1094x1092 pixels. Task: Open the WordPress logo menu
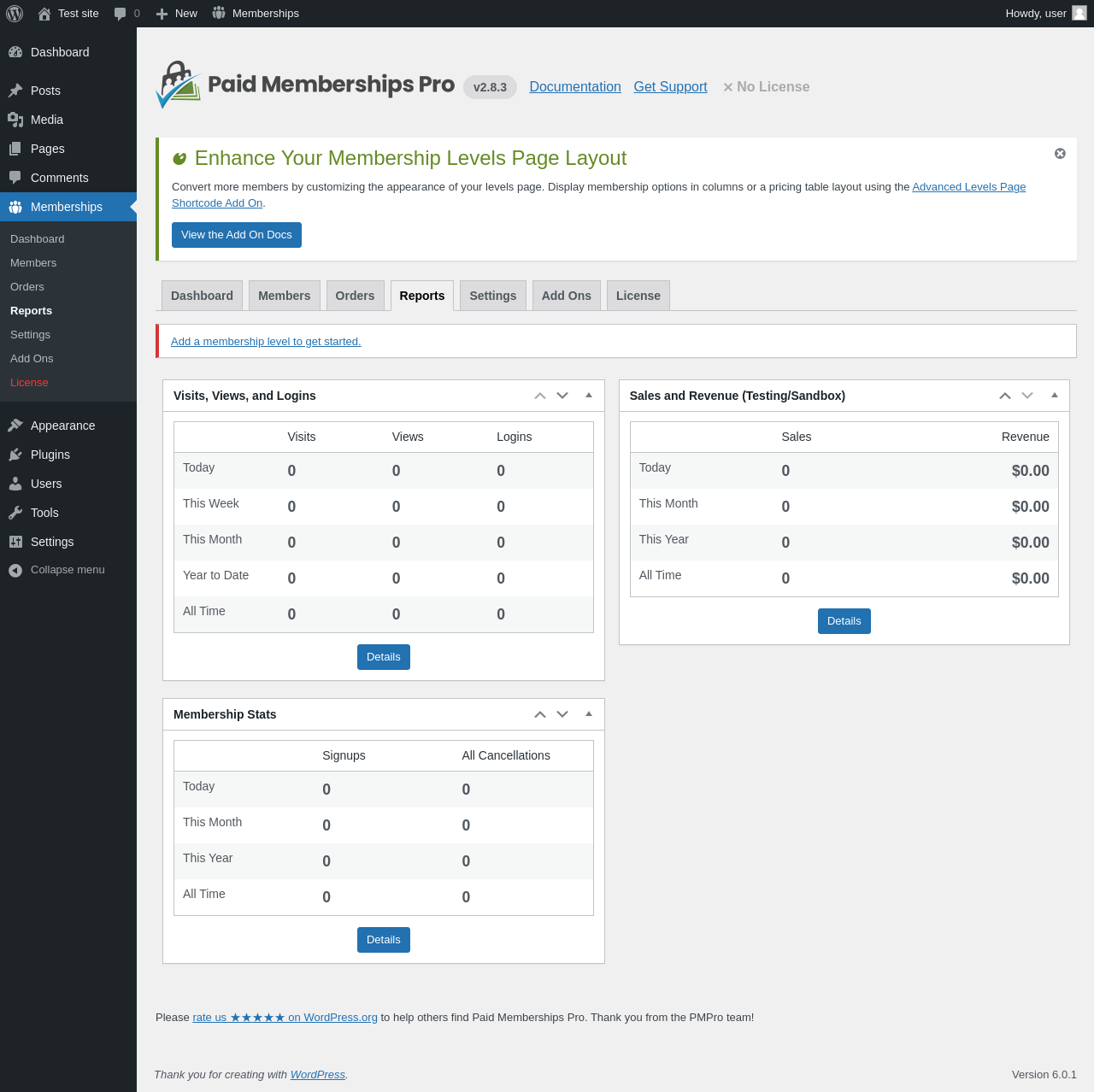click(15, 14)
